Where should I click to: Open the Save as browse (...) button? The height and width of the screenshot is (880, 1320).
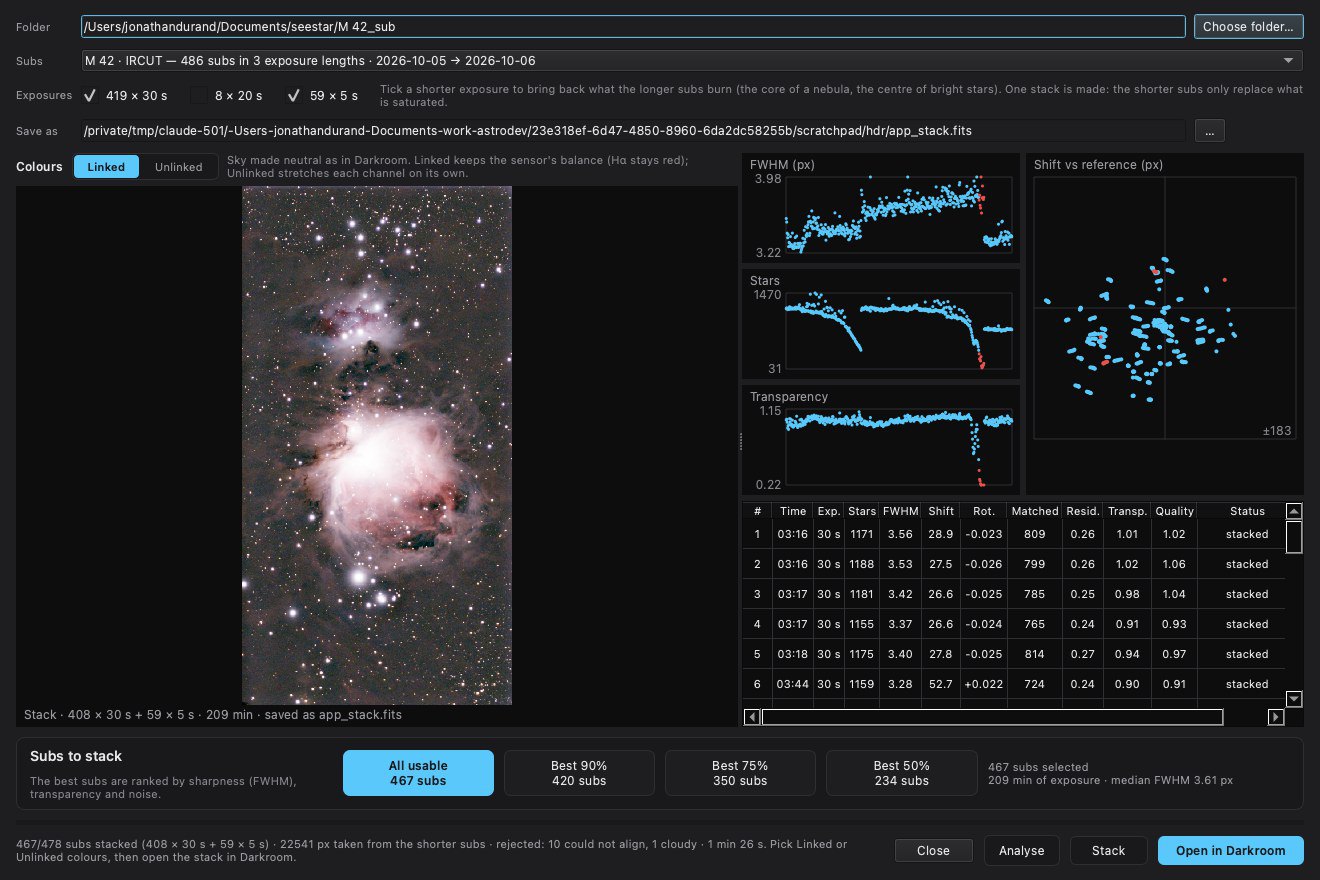1209,131
